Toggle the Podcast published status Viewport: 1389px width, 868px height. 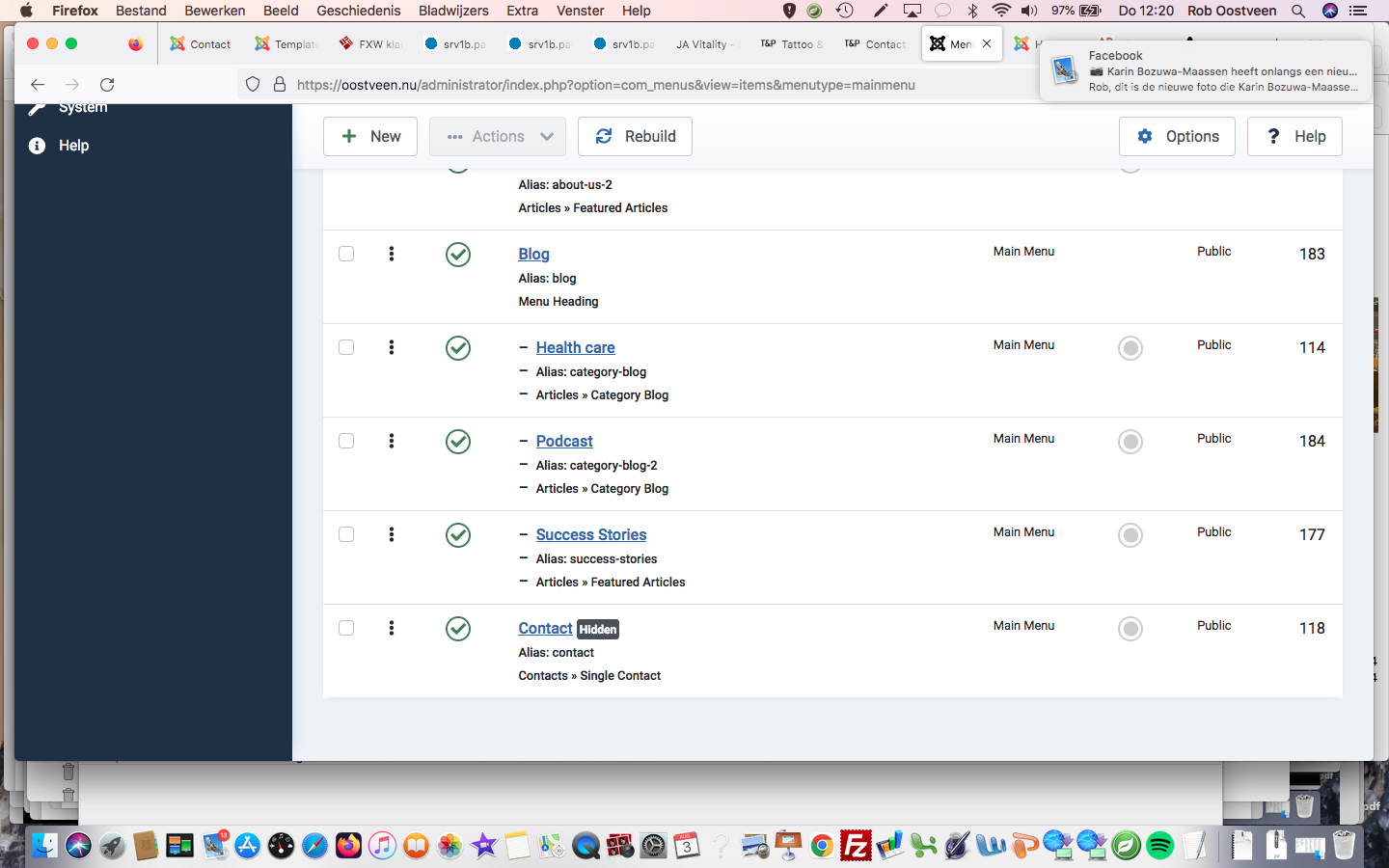click(x=458, y=442)
